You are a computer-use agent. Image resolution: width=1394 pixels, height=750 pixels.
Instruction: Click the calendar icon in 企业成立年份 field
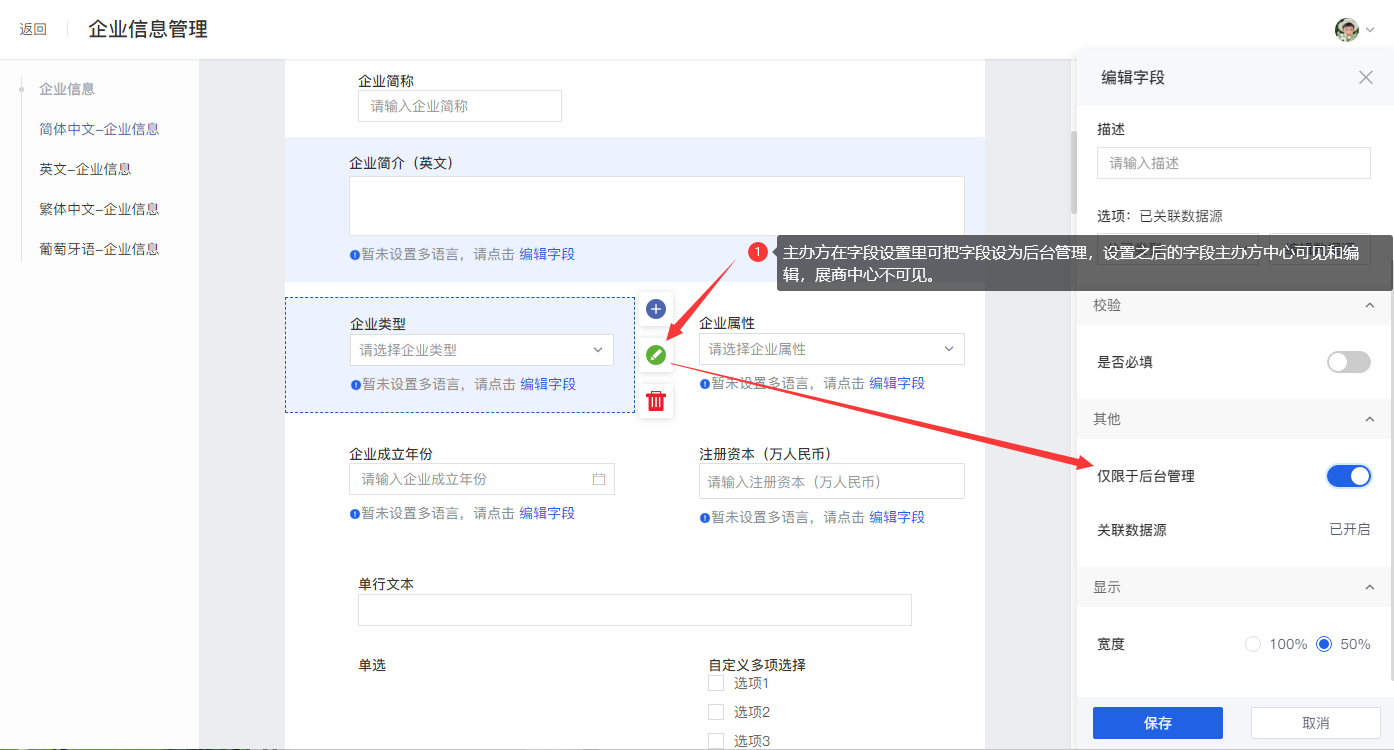click(599, 479)
